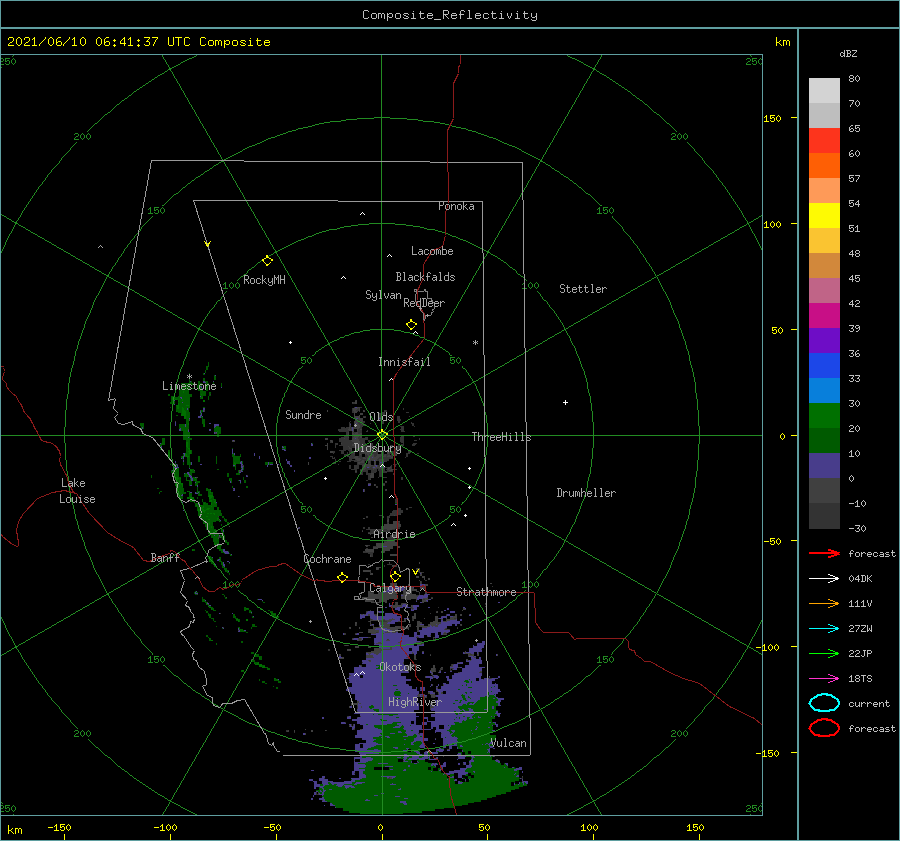Click the Airdrie label
Image resolution: width=900 pixels, height=841 pixels.
pyautogui.click(x=394, y=534)
